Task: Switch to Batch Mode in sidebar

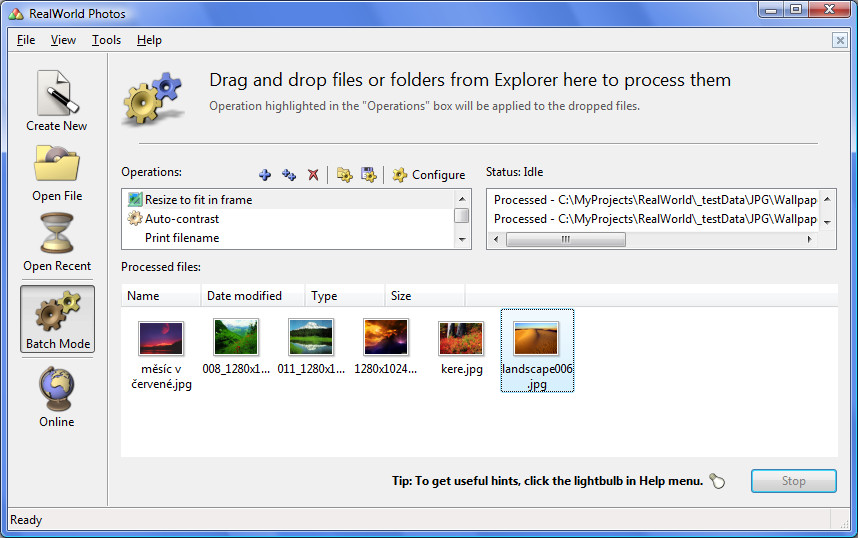Action: 57,319
